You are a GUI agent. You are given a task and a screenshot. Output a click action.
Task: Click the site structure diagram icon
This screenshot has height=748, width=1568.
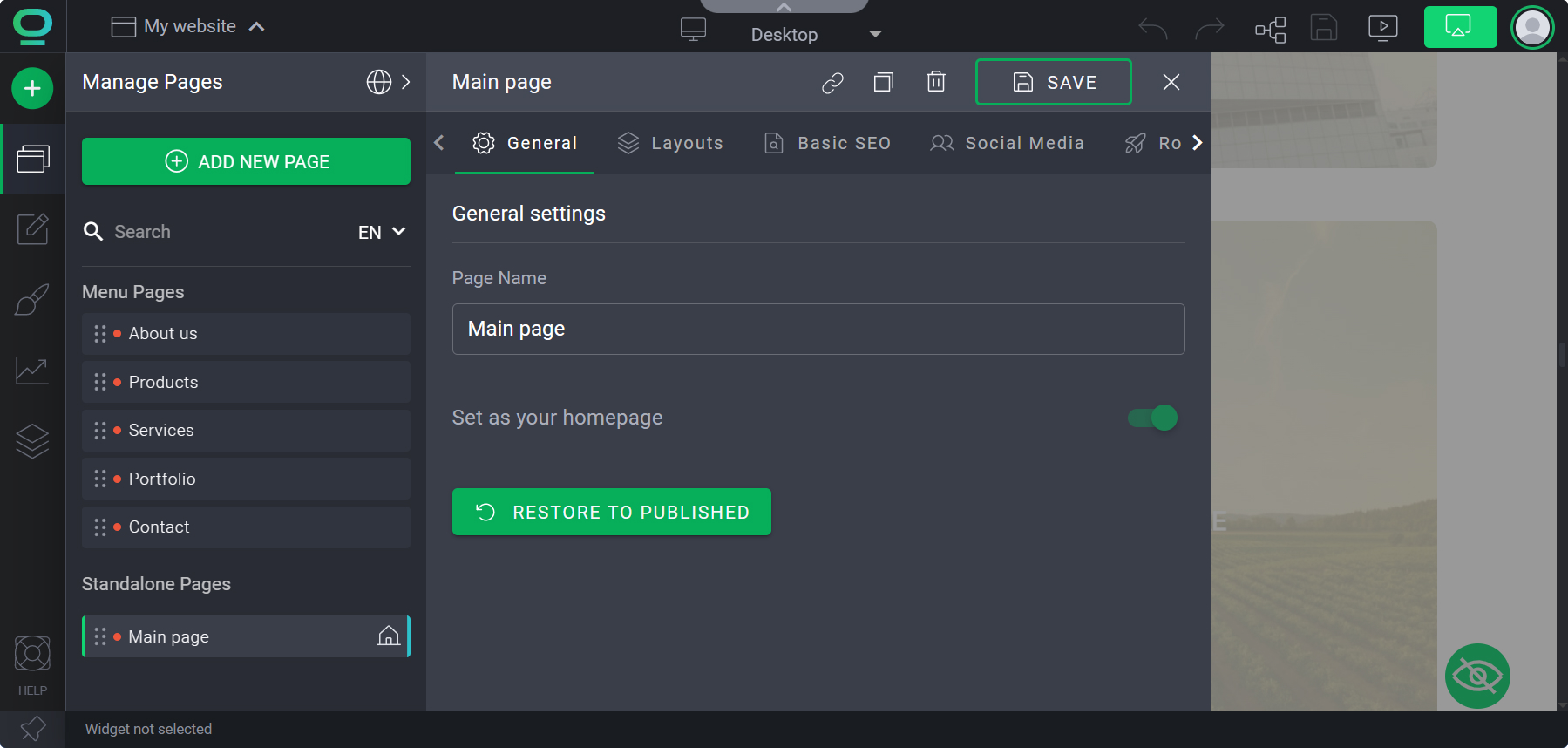click(1270, 29)
